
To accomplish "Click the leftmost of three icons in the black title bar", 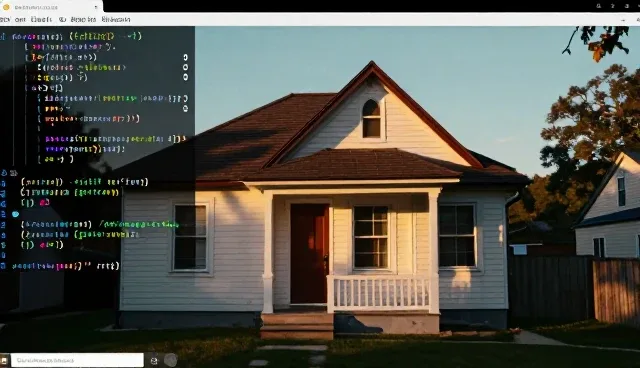I will tap(599, 6).
